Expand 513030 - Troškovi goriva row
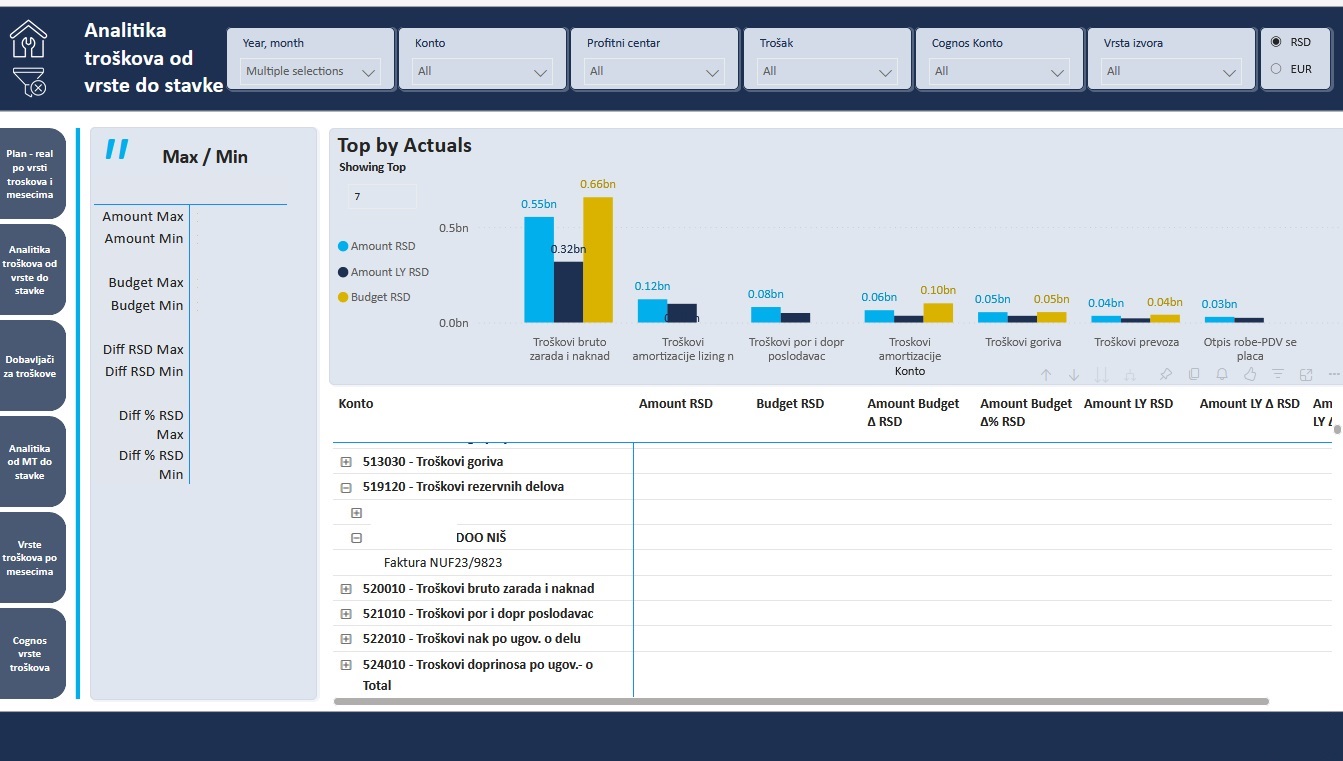 point(346,462)
